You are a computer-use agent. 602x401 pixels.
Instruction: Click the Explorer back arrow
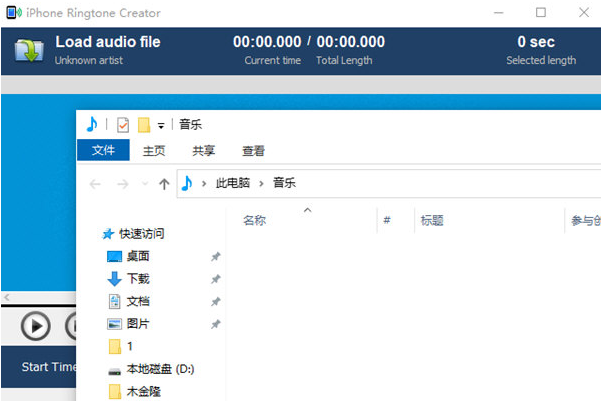pos(95,184)
